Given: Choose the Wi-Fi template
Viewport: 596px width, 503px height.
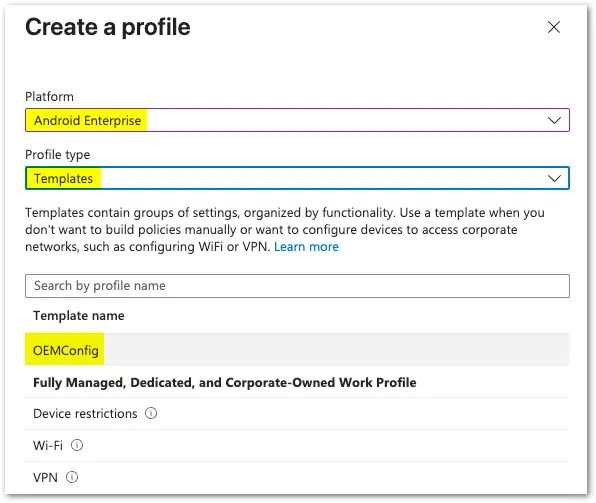Looking at the screenshot, I should click(48, 445).
